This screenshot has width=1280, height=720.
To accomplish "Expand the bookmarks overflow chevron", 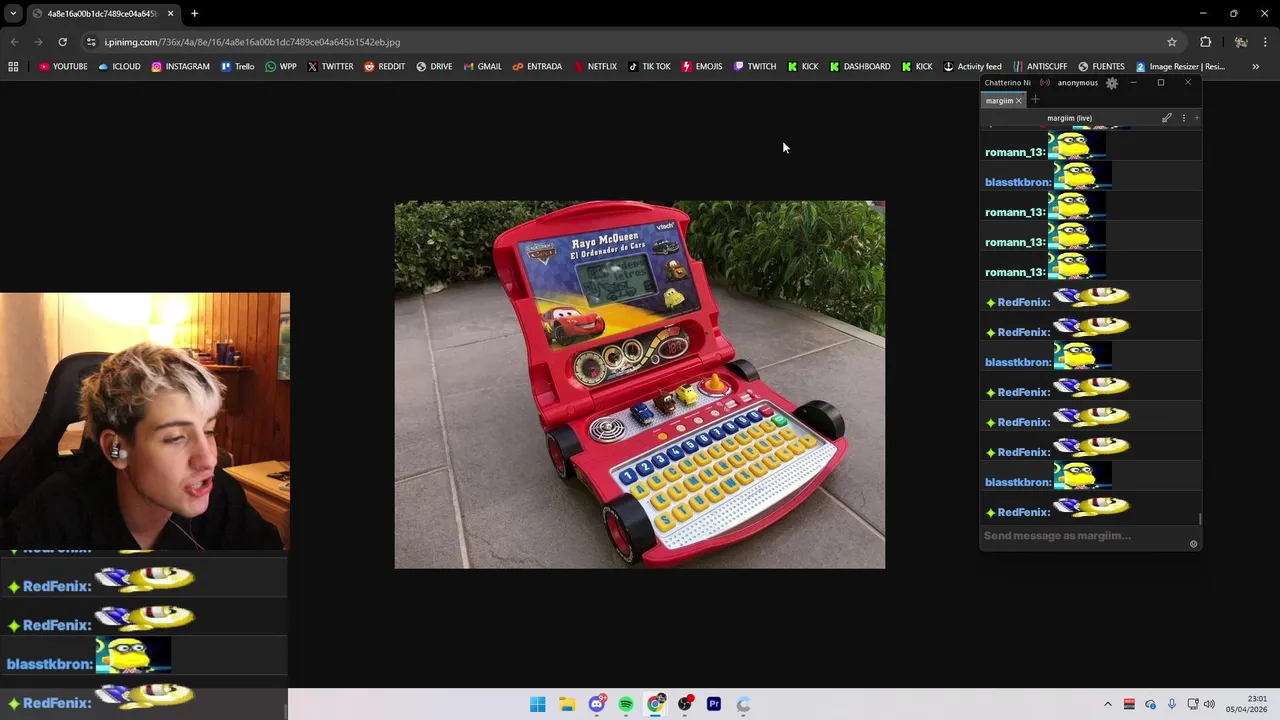I will (1256, 66).
